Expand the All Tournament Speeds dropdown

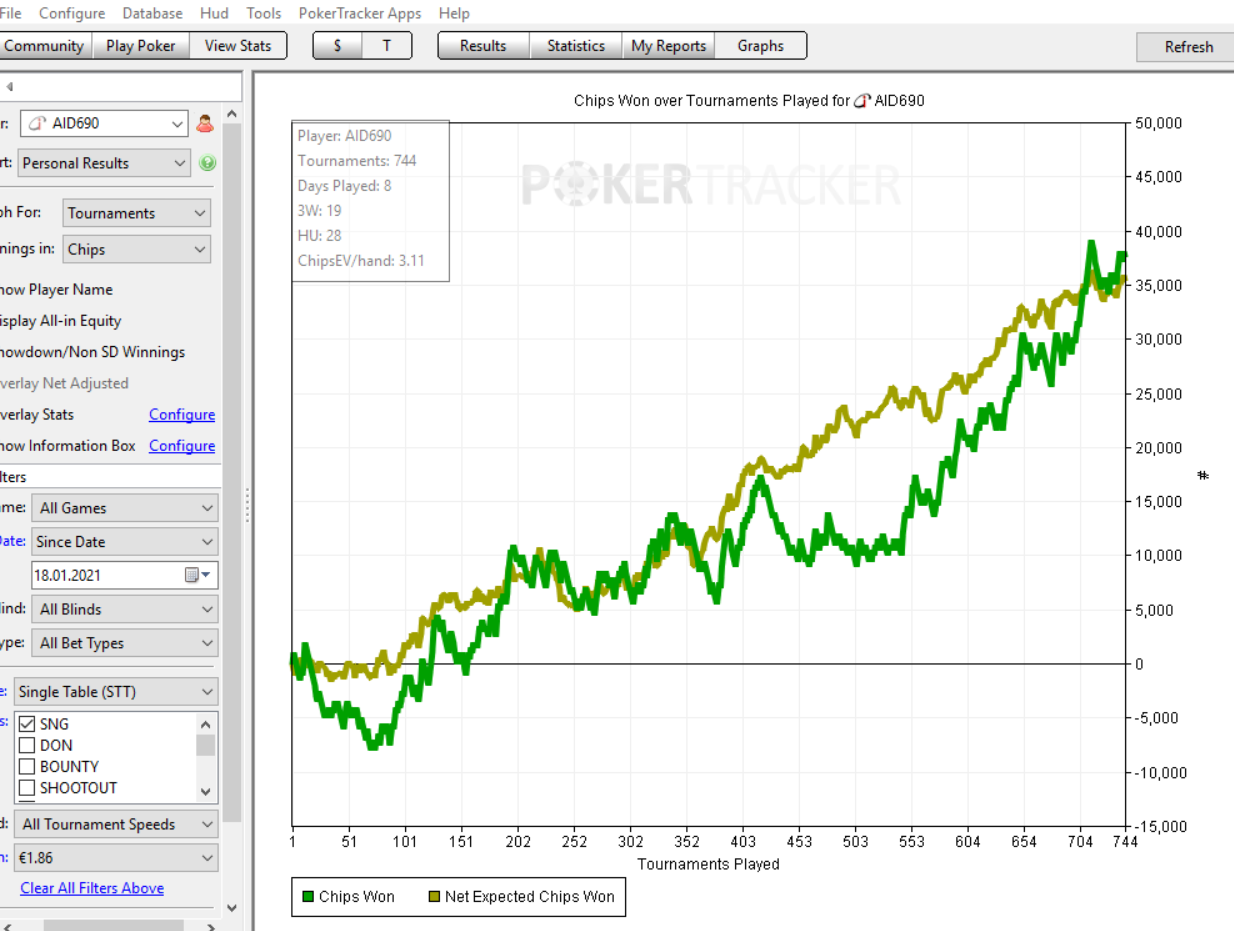[x=117, y=825]
